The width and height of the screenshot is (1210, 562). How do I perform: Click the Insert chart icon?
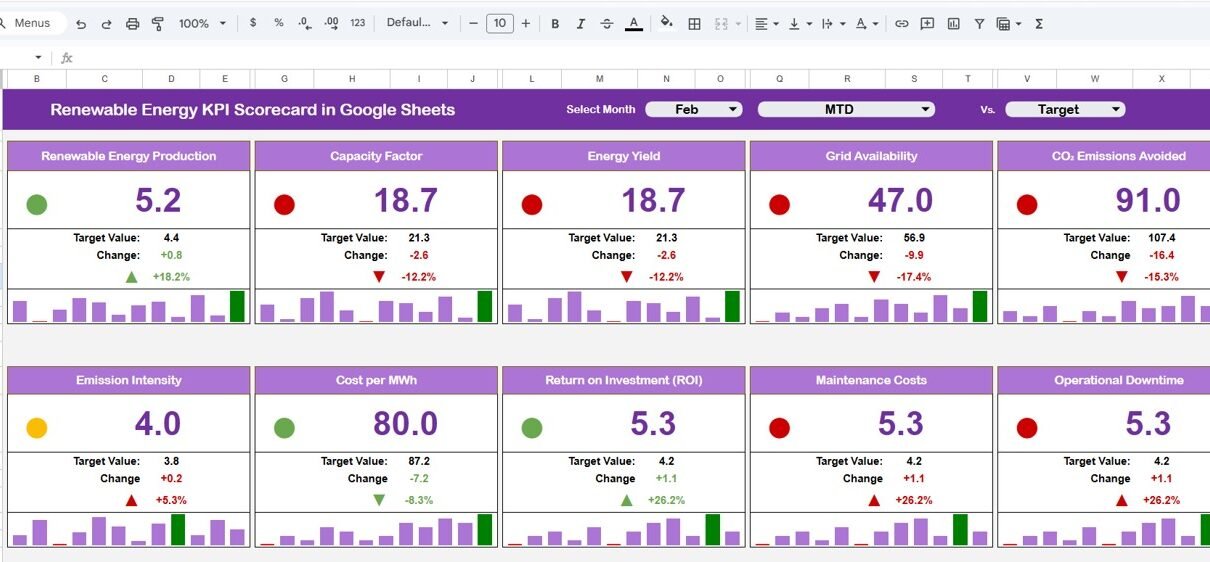pyautogui.click(x=953, y=23)
